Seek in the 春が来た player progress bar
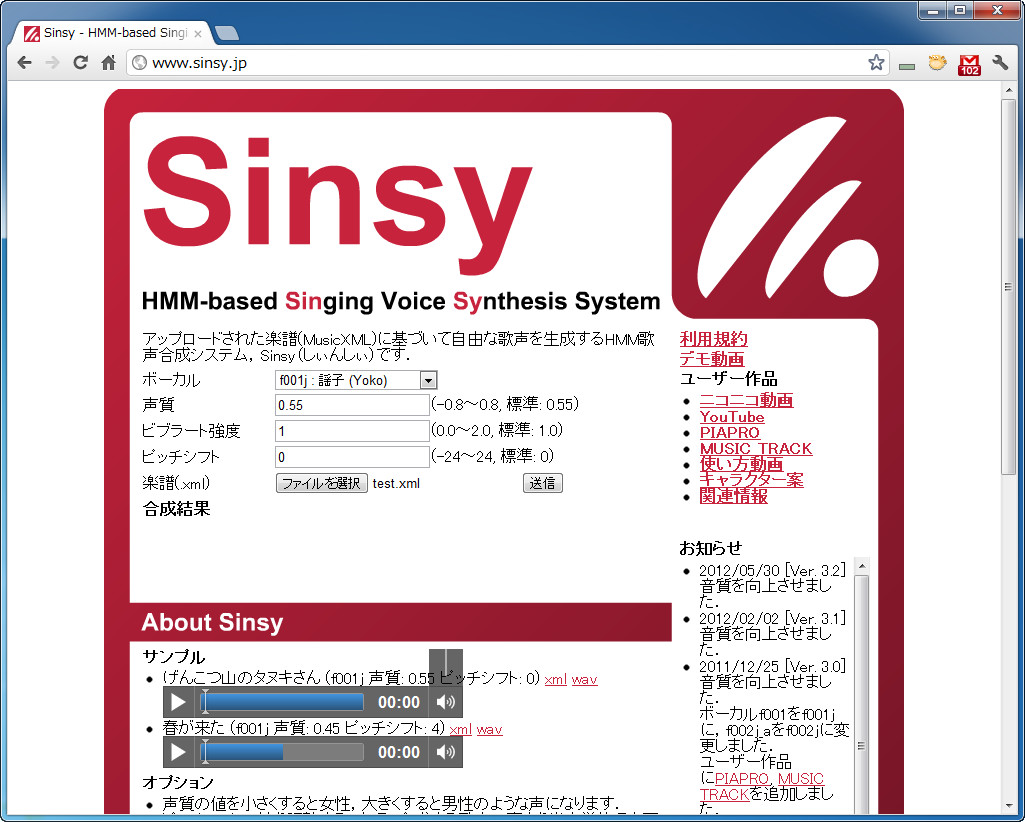The image size is (1025, 822). tap(282, 752)
